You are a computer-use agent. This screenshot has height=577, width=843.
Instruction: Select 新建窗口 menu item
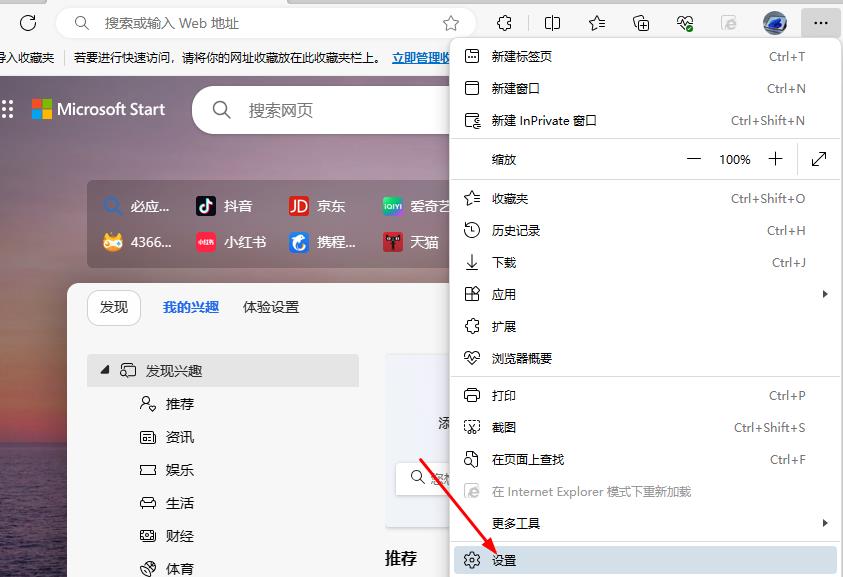645,88
